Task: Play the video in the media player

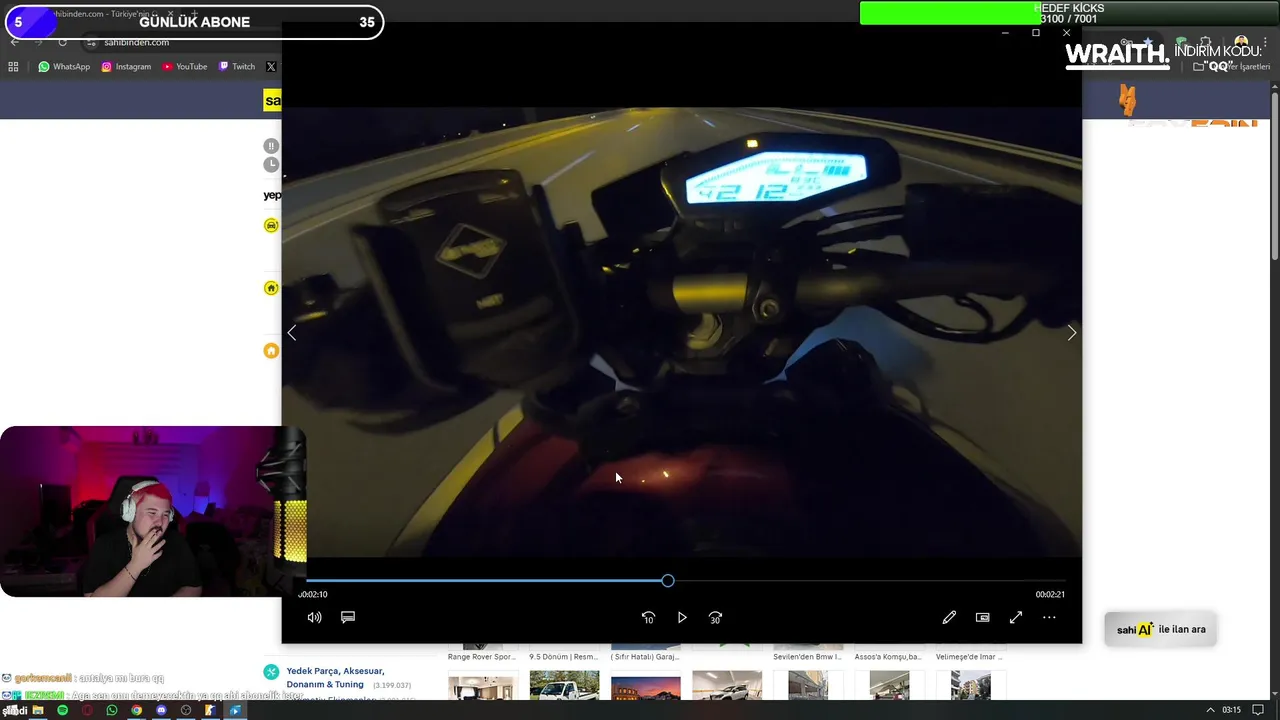Action: pyautogui.click(x=682, y=618)
